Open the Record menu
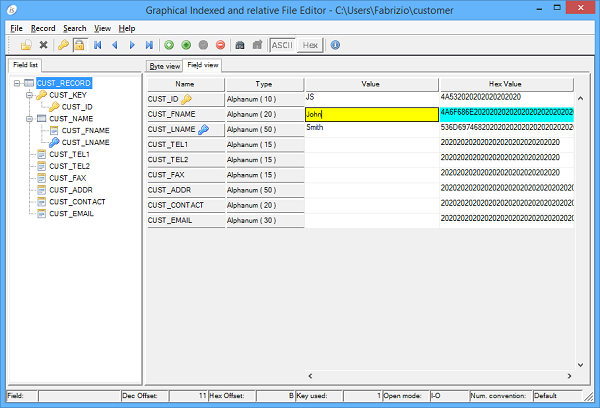The height and width of the screenshot is (408, 600). point(43,28)
